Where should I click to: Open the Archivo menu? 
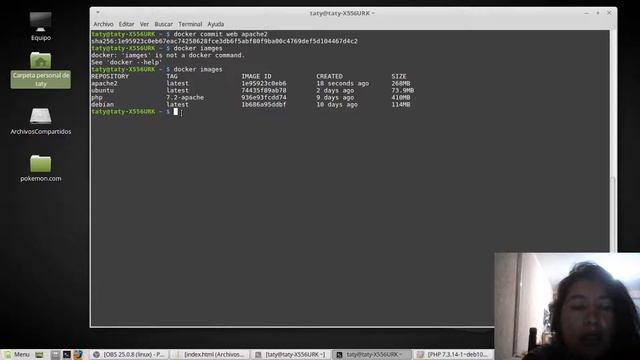point(103,24)
